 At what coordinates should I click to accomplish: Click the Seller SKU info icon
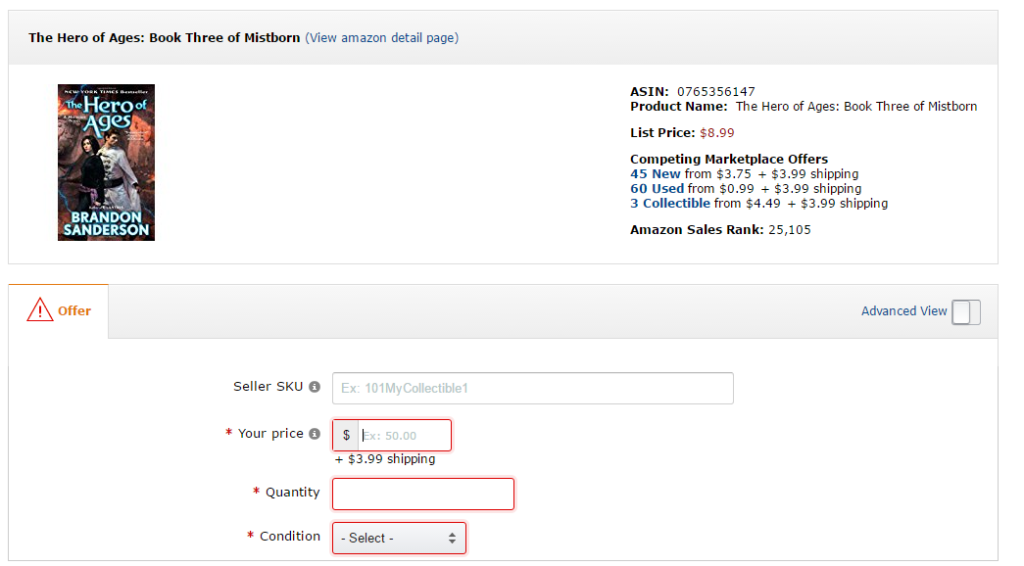pyautogui.click(x=314, y=387)
